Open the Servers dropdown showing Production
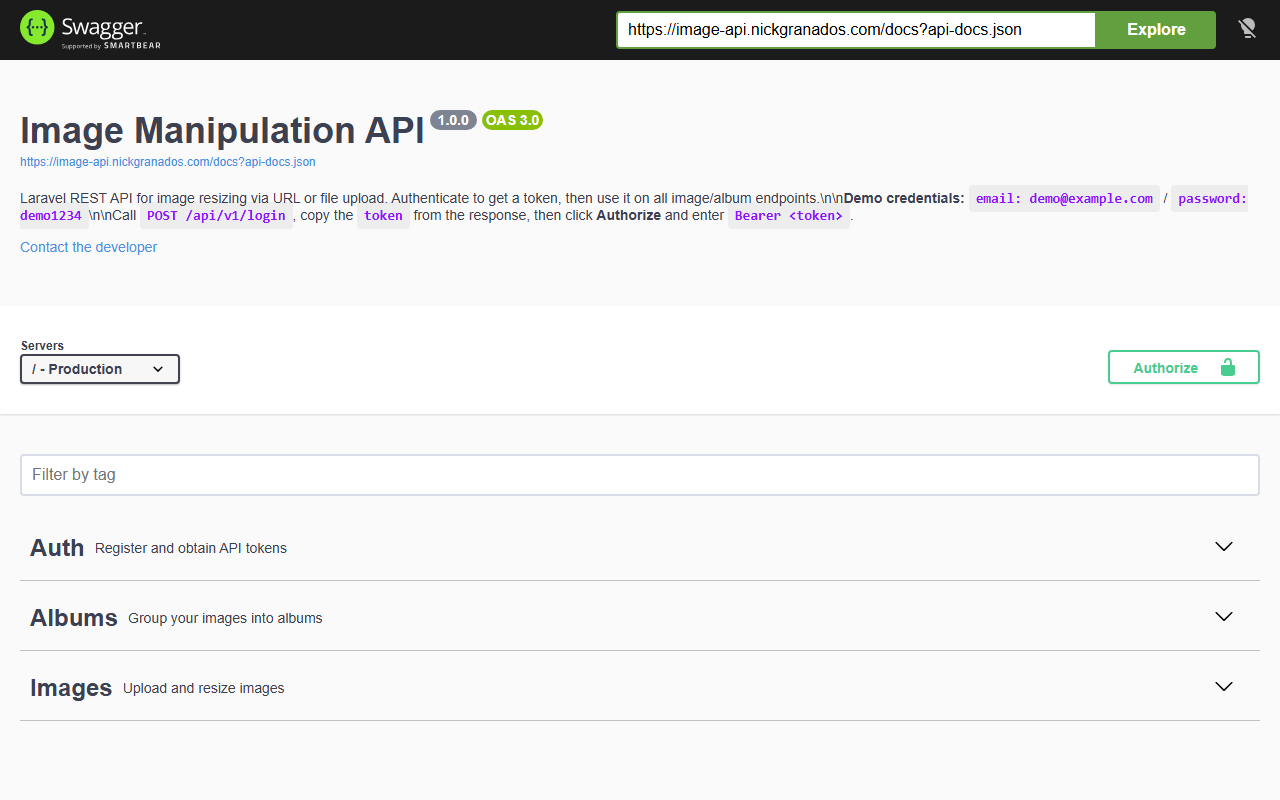The width and height of the screenshot is (1280, 800). [x=100, y=369]
